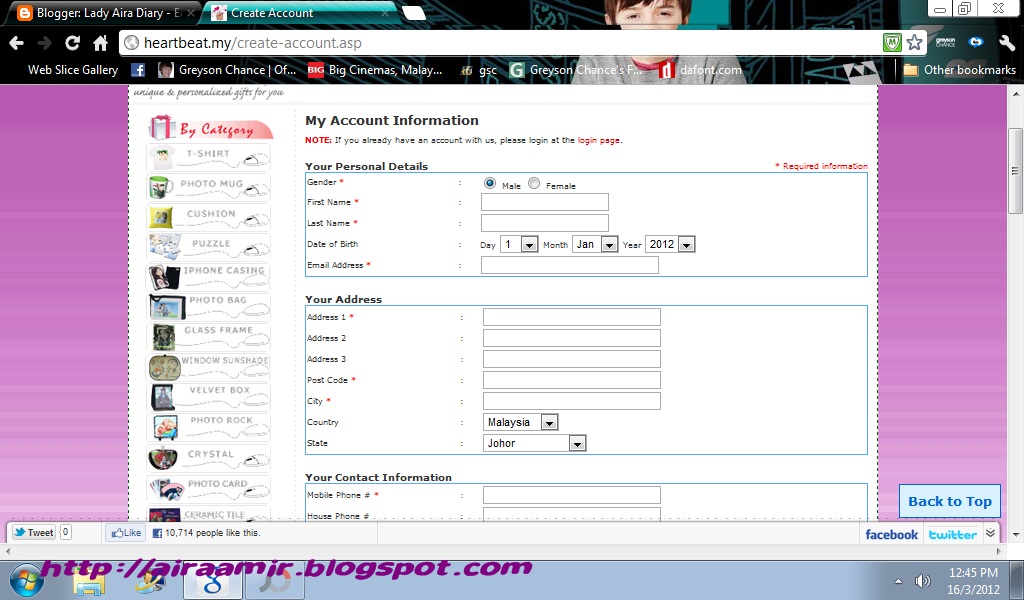This screenshot has height=600, width=1024.
Task: Select the VELVET BOX category
Action: (x=208, y=397)
